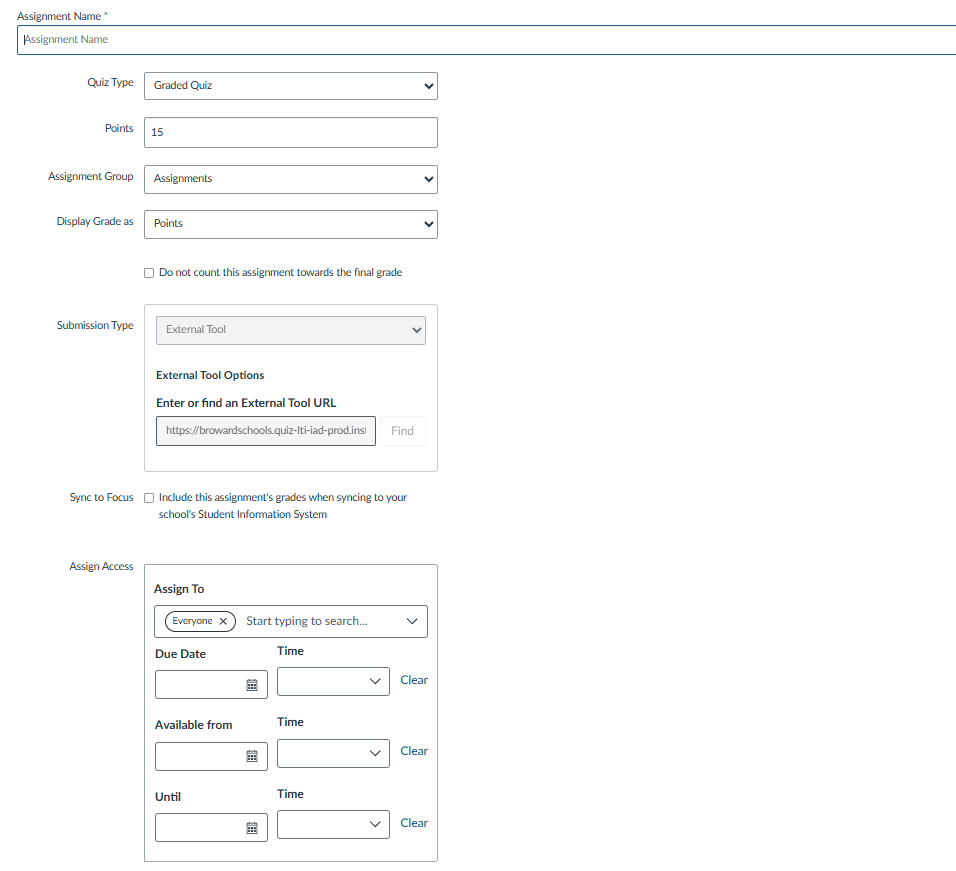Open the Display Grade as dropdown
The width and height of the screenshot is (956, 871).
[290, 224]
